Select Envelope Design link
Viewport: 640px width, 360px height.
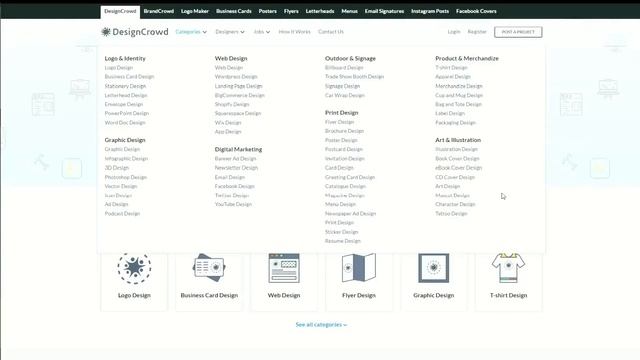(x=124, y=104)
